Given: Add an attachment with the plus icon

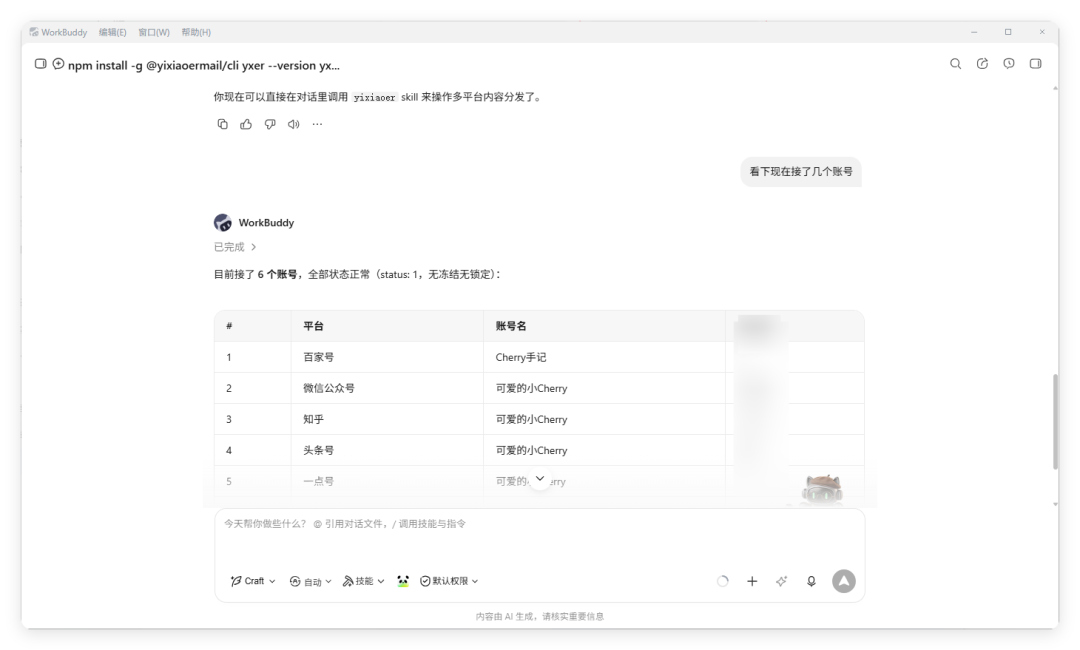Looking at the screenshot, I should tap(752, 581).
